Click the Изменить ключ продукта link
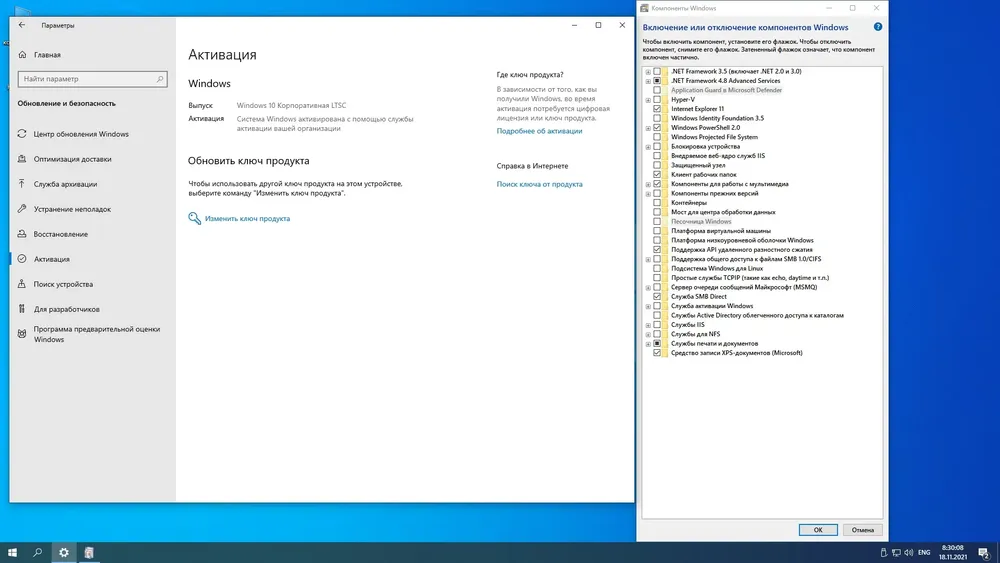This screenshot has width=1000, height=563. [x=247, y=218]
